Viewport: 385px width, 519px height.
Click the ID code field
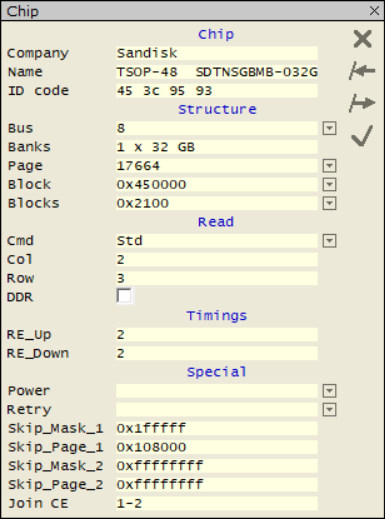coord(217,91)
